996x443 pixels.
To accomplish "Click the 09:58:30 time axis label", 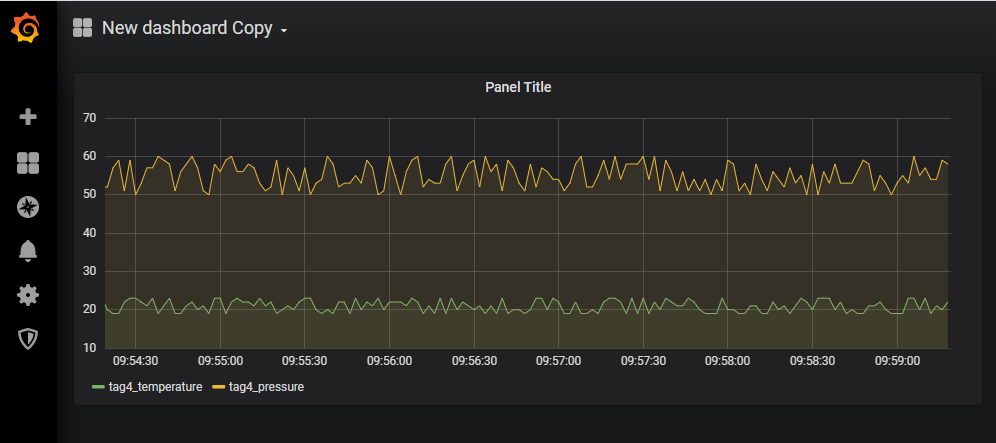I will (812, 360).
